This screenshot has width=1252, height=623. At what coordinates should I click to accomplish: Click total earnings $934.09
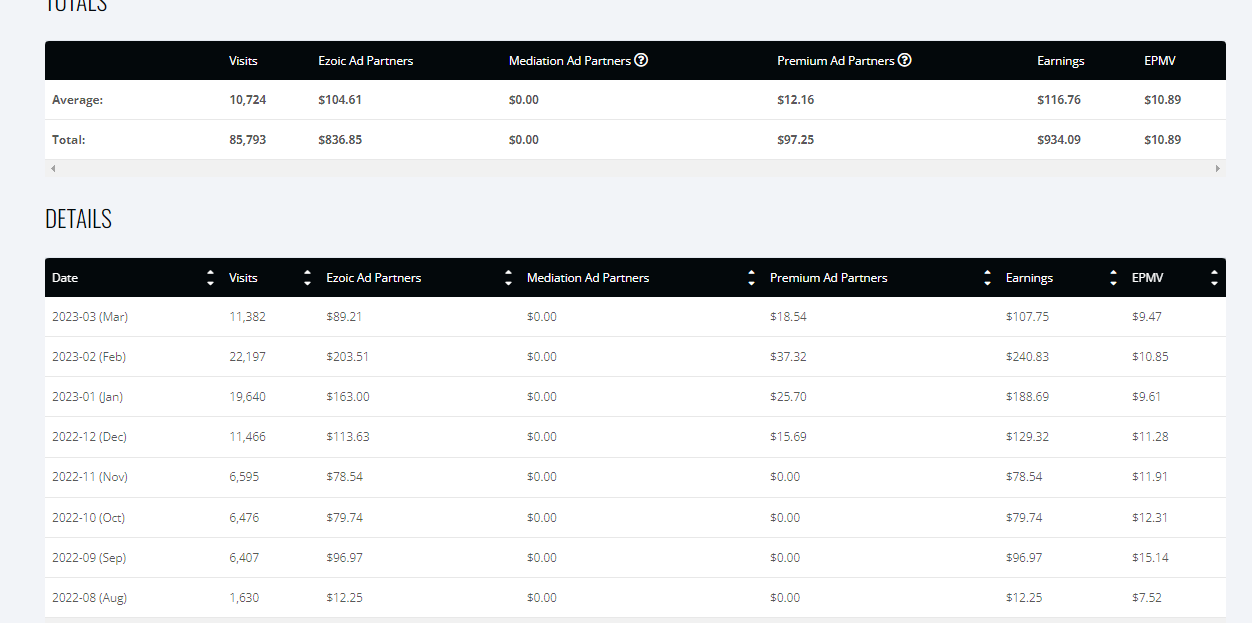1059,140
